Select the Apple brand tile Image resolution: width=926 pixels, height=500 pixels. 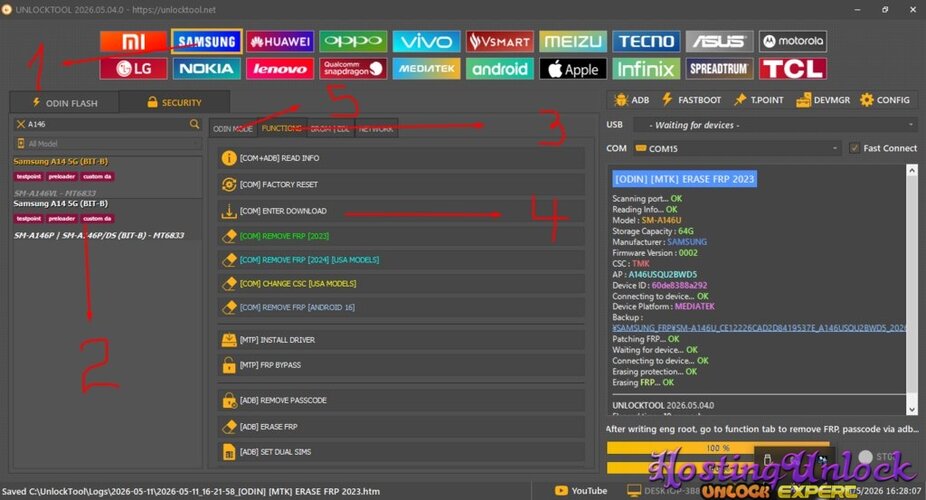pos(573,68)
